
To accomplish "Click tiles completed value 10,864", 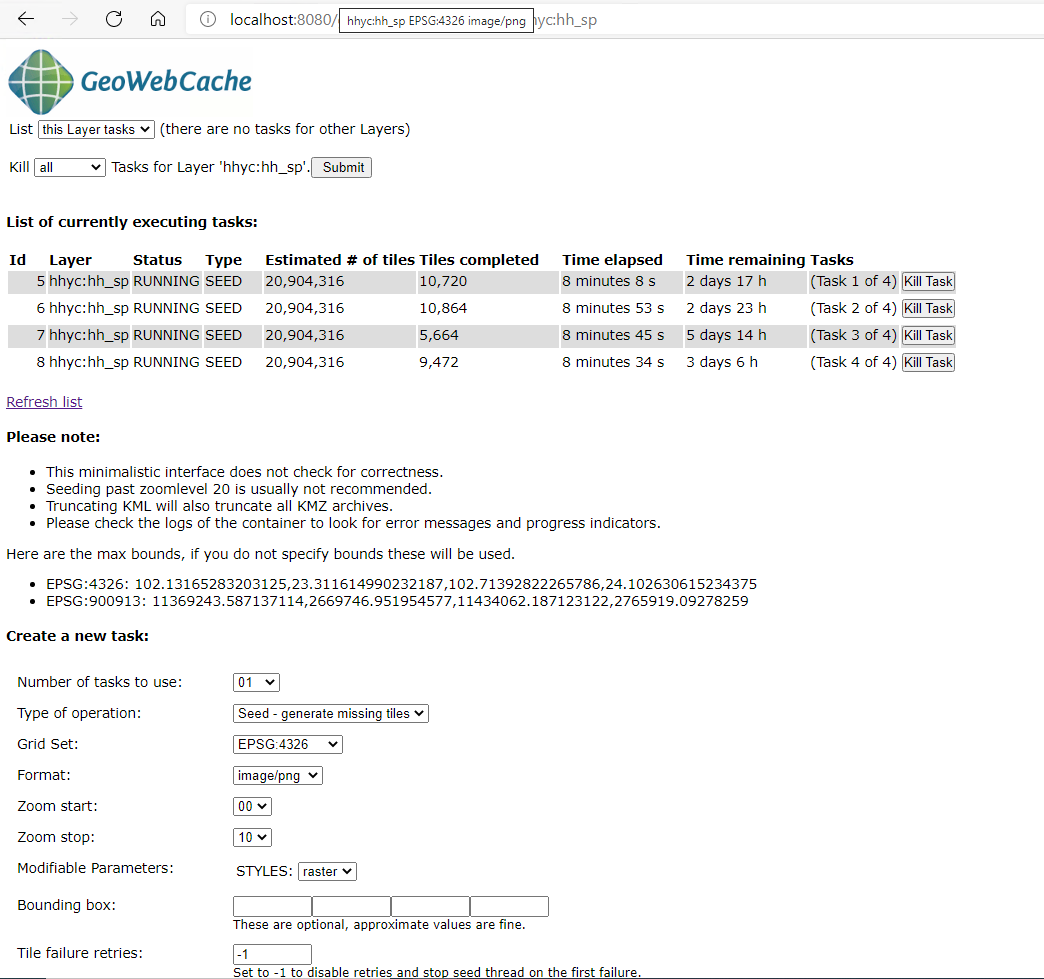I will tap(443, 308).
